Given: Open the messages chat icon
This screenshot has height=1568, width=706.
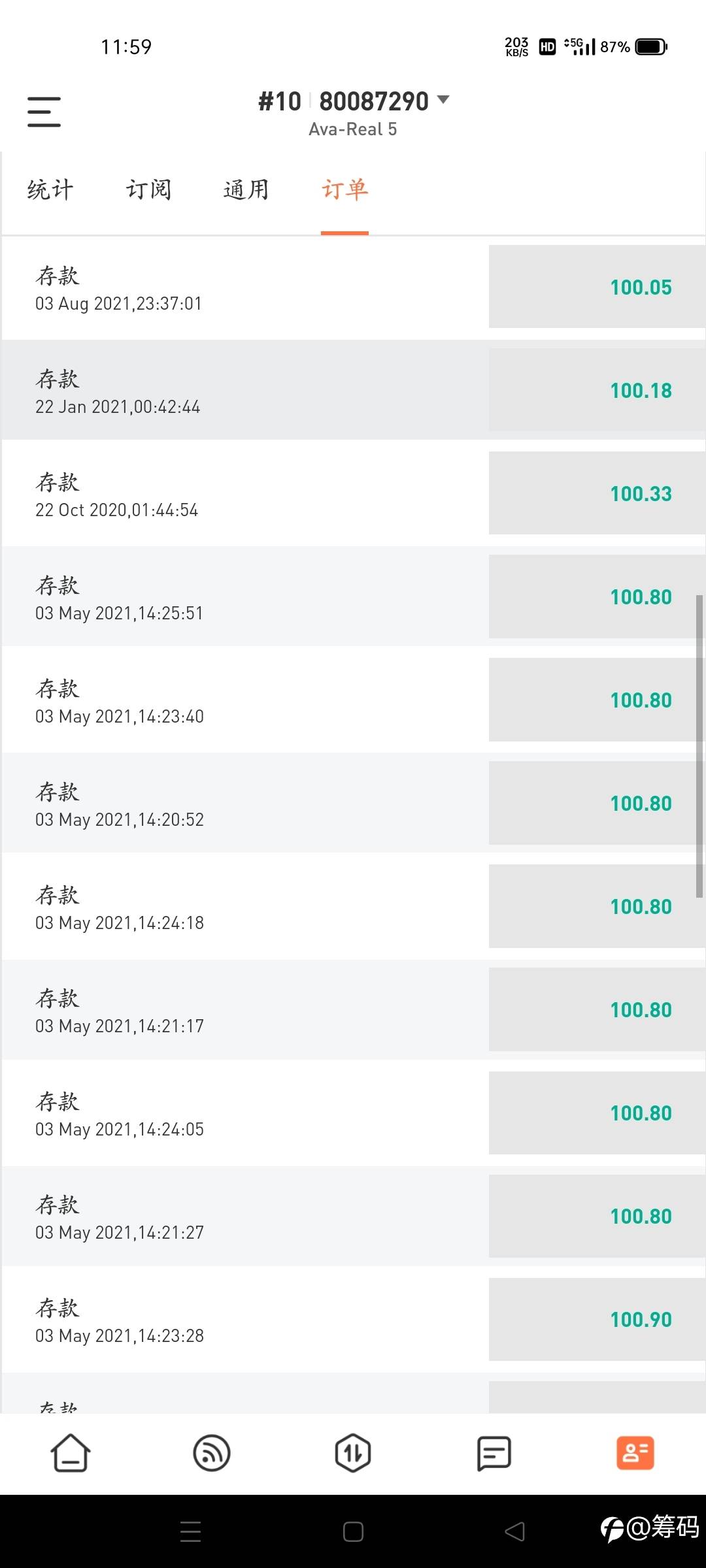Looking at the screenshot, I should (494, 1453).
